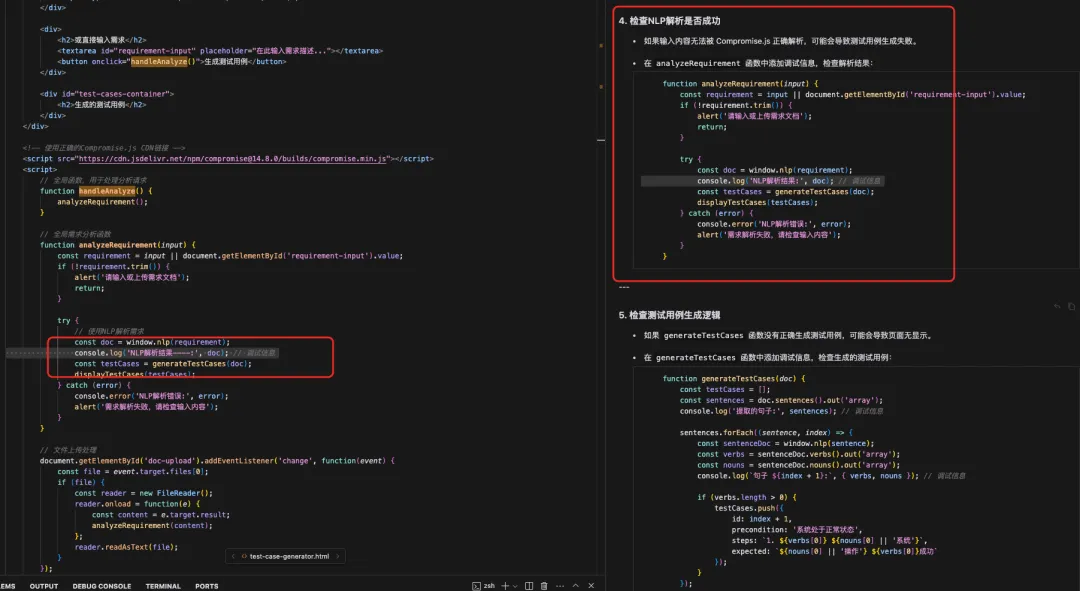Split the terminal panel
Screen dimensions: 1080x591
pos(529,585)
